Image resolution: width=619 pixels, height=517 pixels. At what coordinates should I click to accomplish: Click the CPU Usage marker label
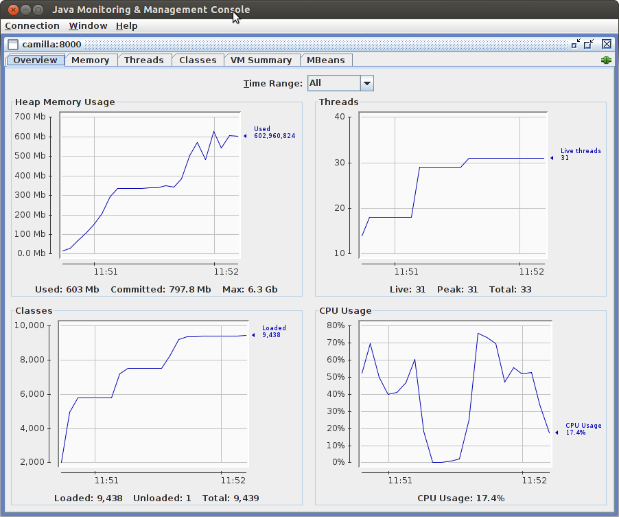click(583, 428)
